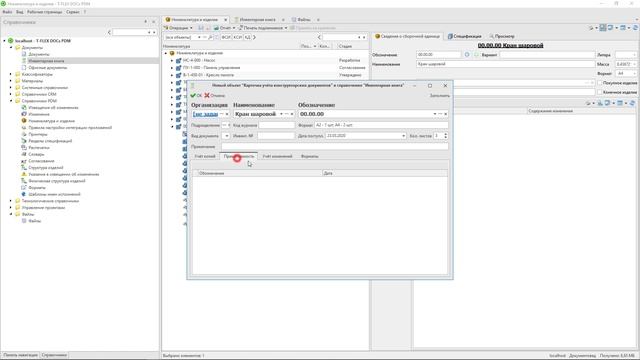Confirm the new card with green OK checkmark
Screen dimensions: 640x360
(196, 96)
